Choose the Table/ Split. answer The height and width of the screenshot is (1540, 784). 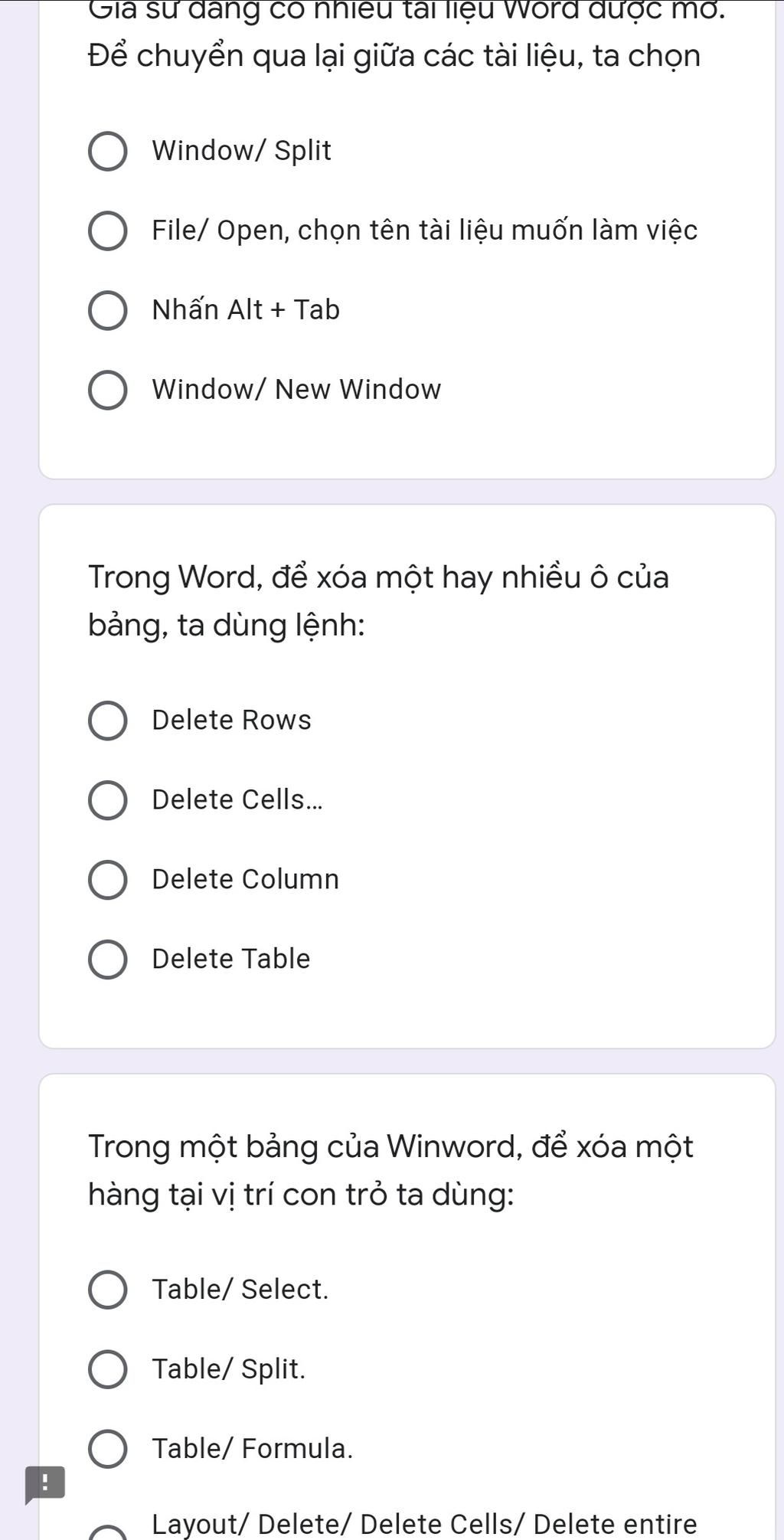pos(108,1369)
